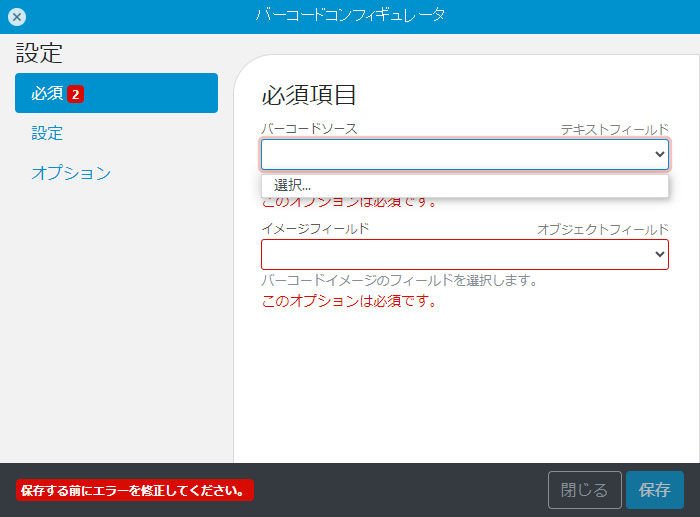Click the blue 保存 button
The image size is (700, 517).
pyautogui.click(x=654, y=490)
